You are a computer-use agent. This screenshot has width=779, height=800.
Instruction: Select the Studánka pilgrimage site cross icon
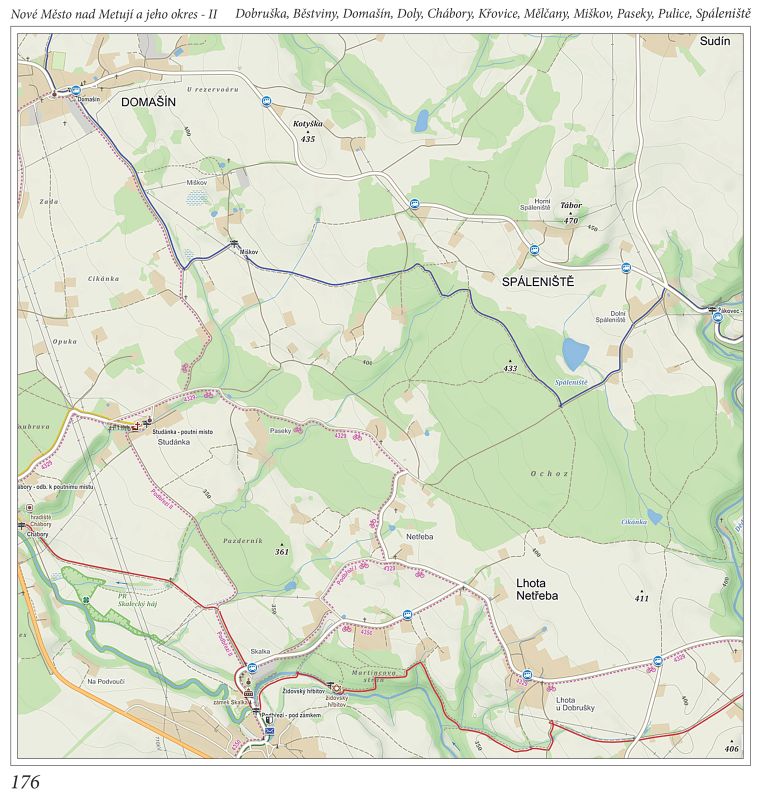[136, 427]
